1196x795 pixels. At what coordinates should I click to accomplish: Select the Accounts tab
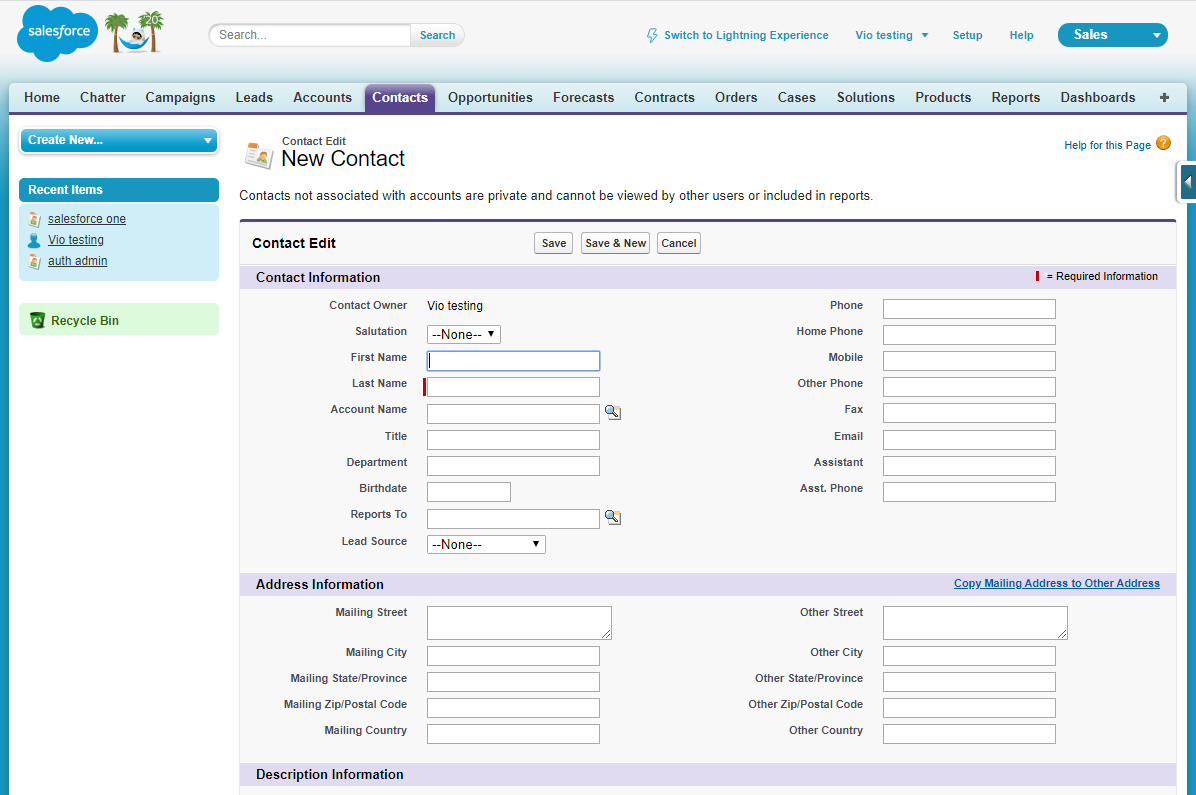click(x=323, y=98)
